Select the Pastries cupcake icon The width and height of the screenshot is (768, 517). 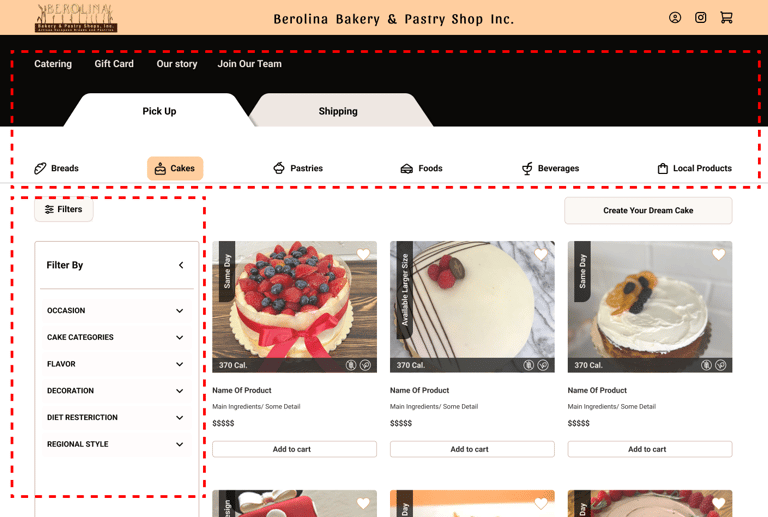click(x=279, y=168)
